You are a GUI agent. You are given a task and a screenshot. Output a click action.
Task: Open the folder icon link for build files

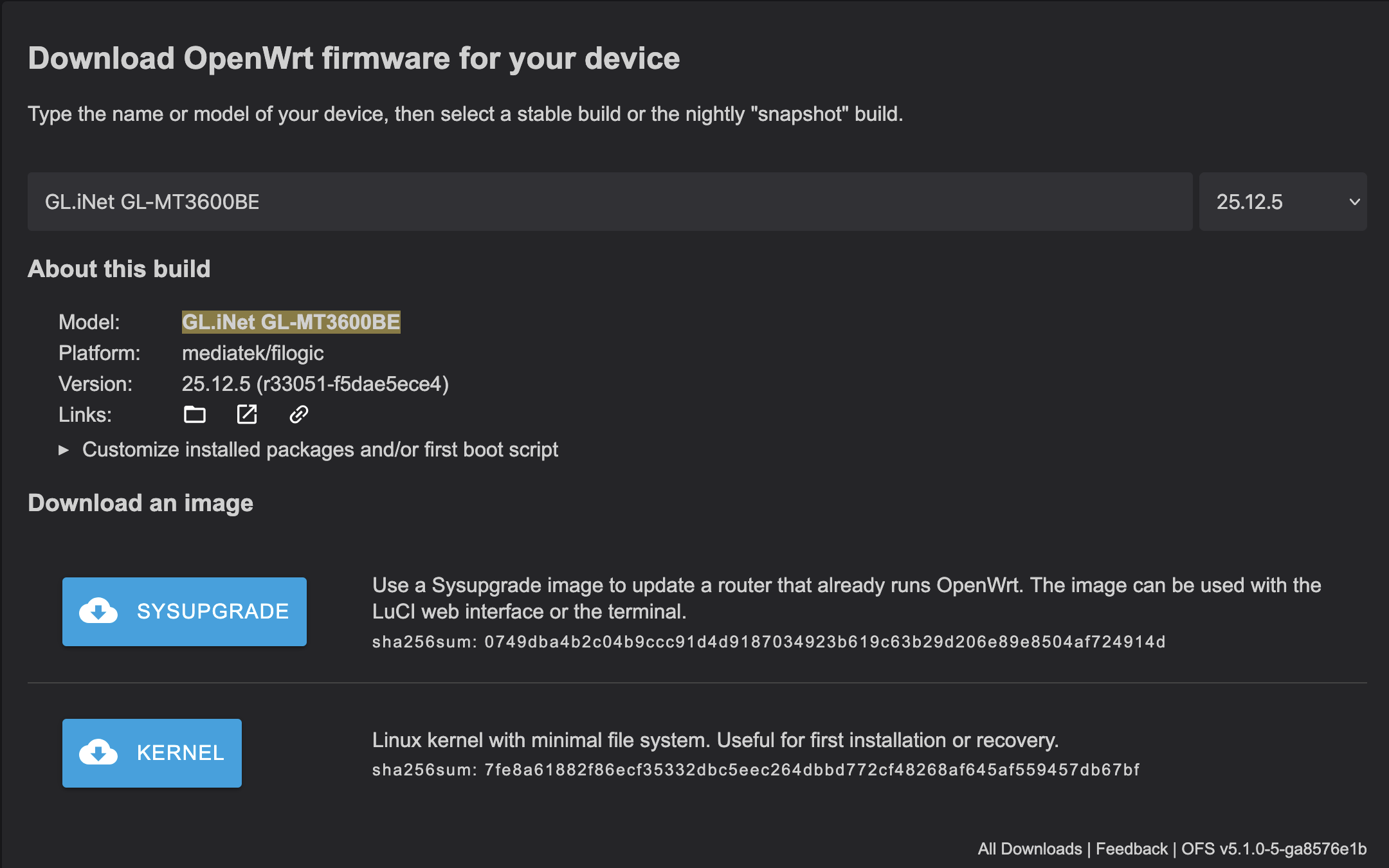click(194, 415)
